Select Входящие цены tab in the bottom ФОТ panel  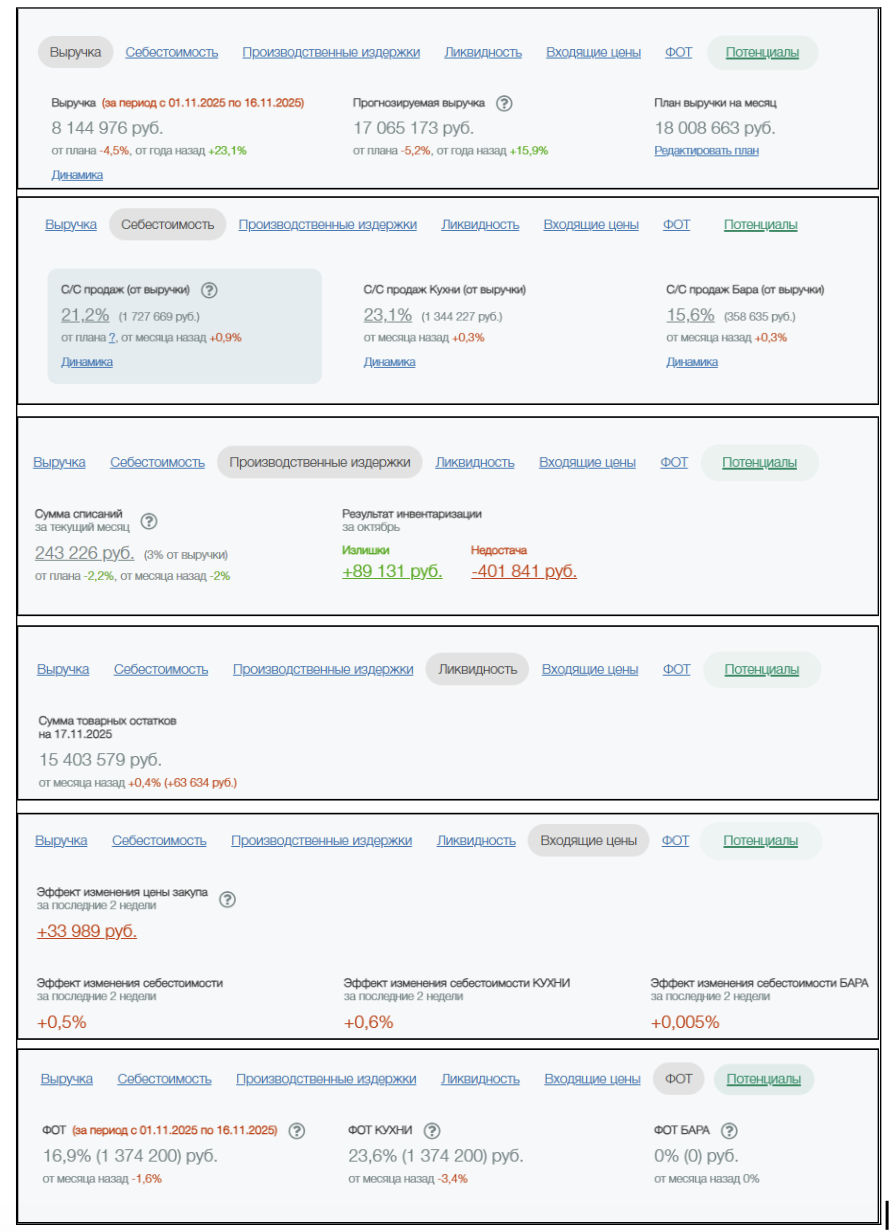[592, 1079]
